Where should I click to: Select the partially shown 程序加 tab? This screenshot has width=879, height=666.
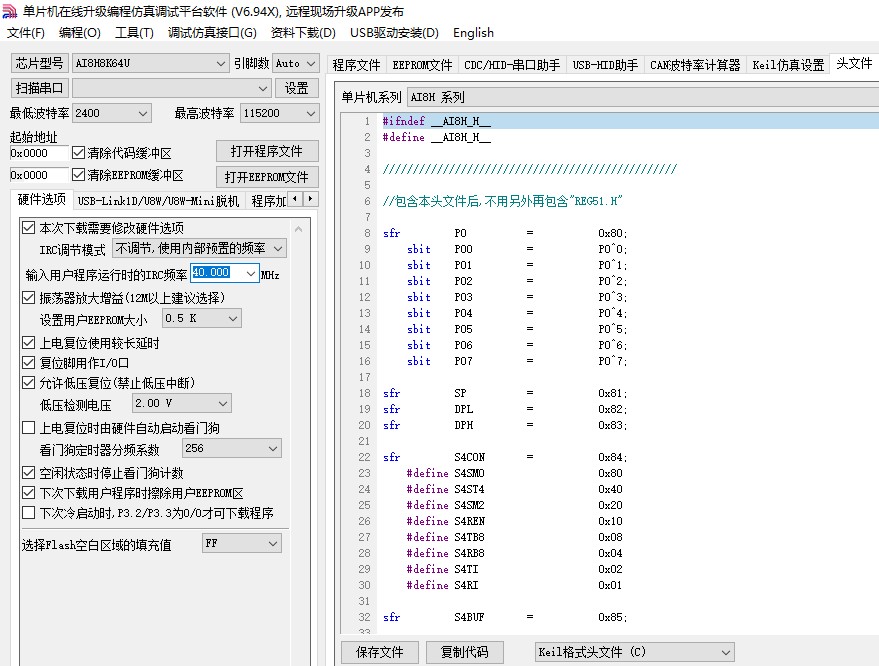[269, 201]
